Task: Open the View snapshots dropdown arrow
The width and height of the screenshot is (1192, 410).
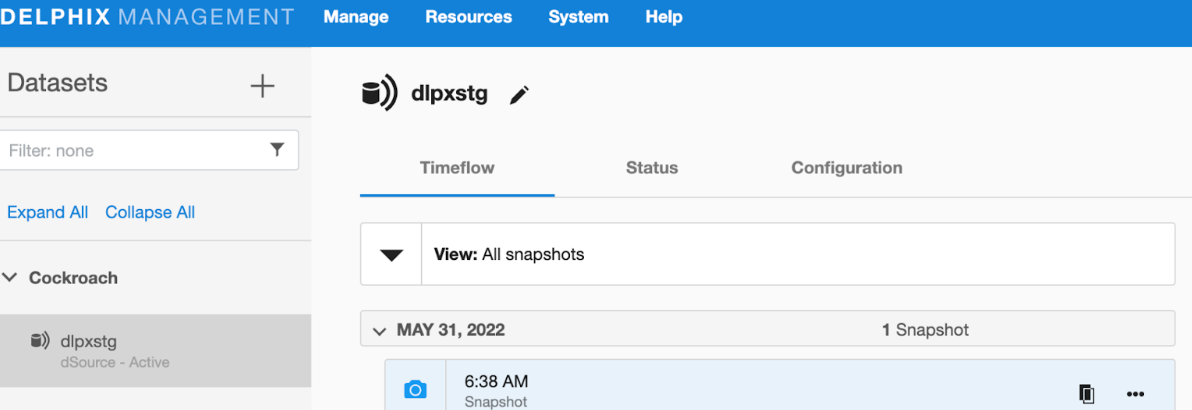Action: click(392, 254)
